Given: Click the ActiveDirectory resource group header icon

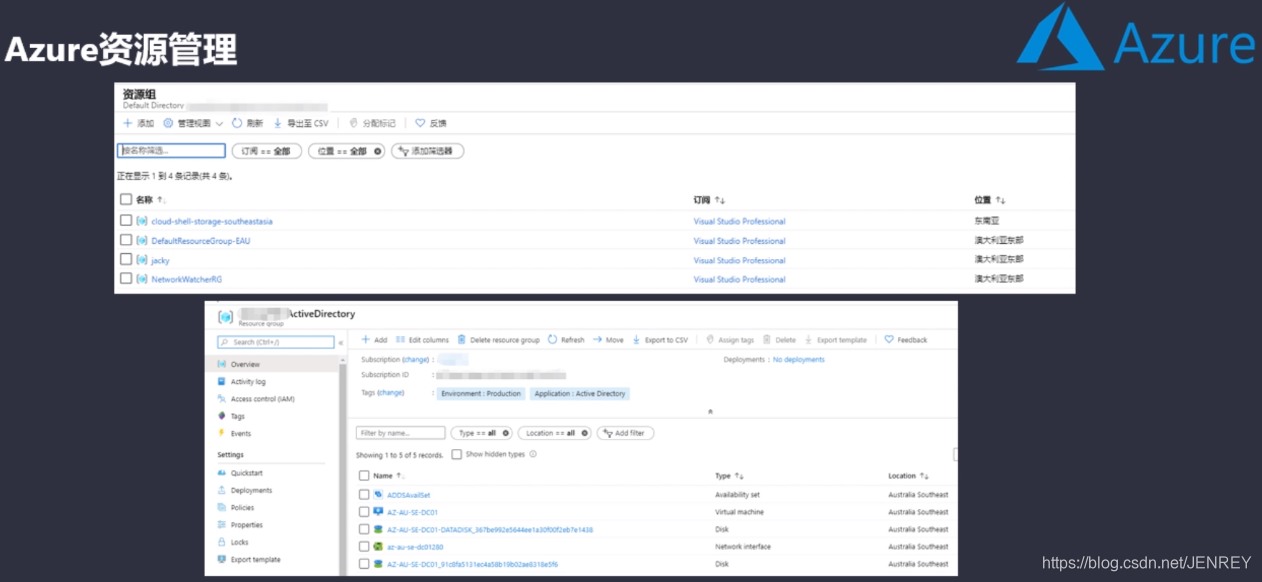Looking at the screenshot, I should [x=225, y=317].
